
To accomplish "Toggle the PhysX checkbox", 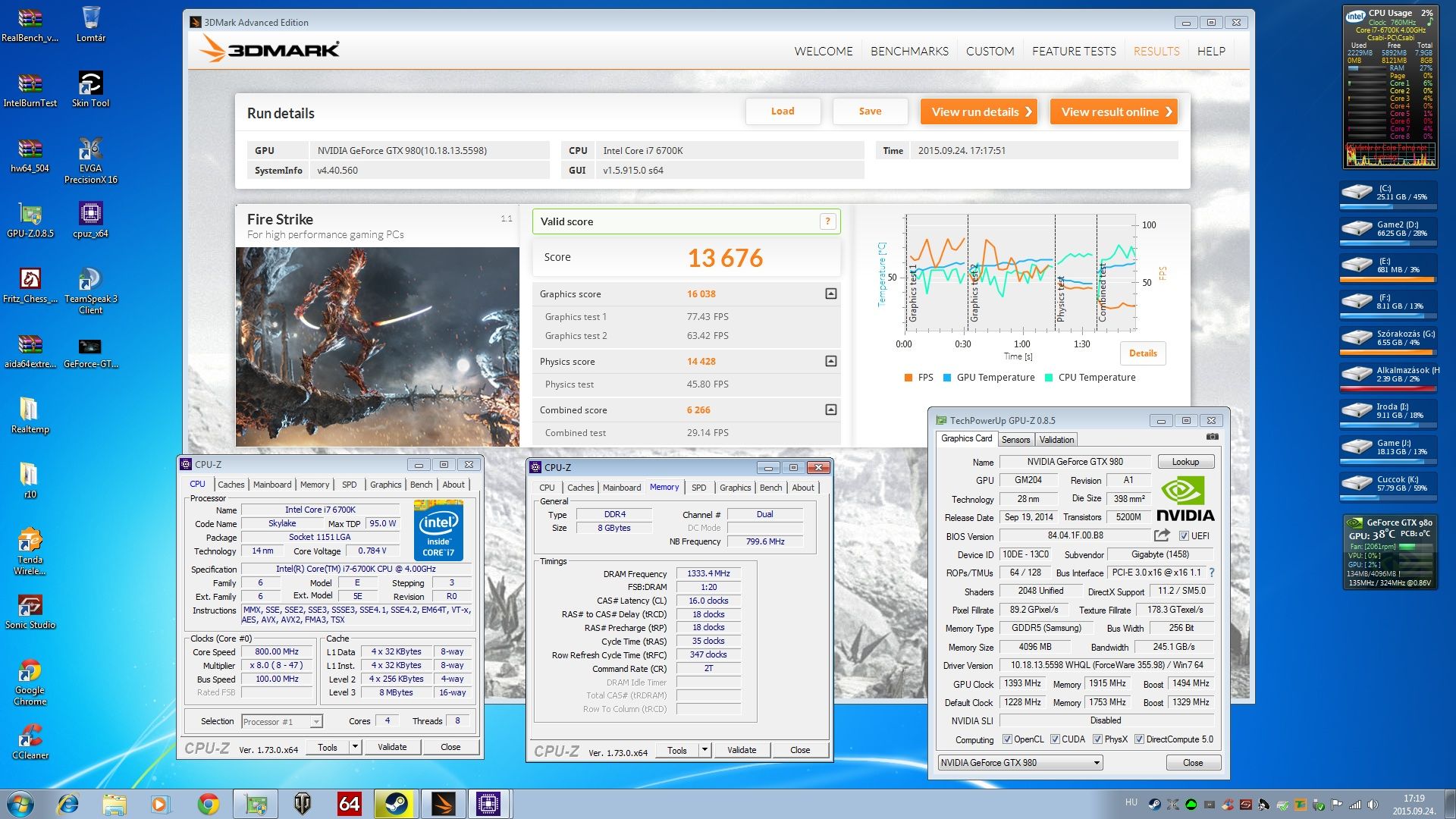I will click(1097, 739).
